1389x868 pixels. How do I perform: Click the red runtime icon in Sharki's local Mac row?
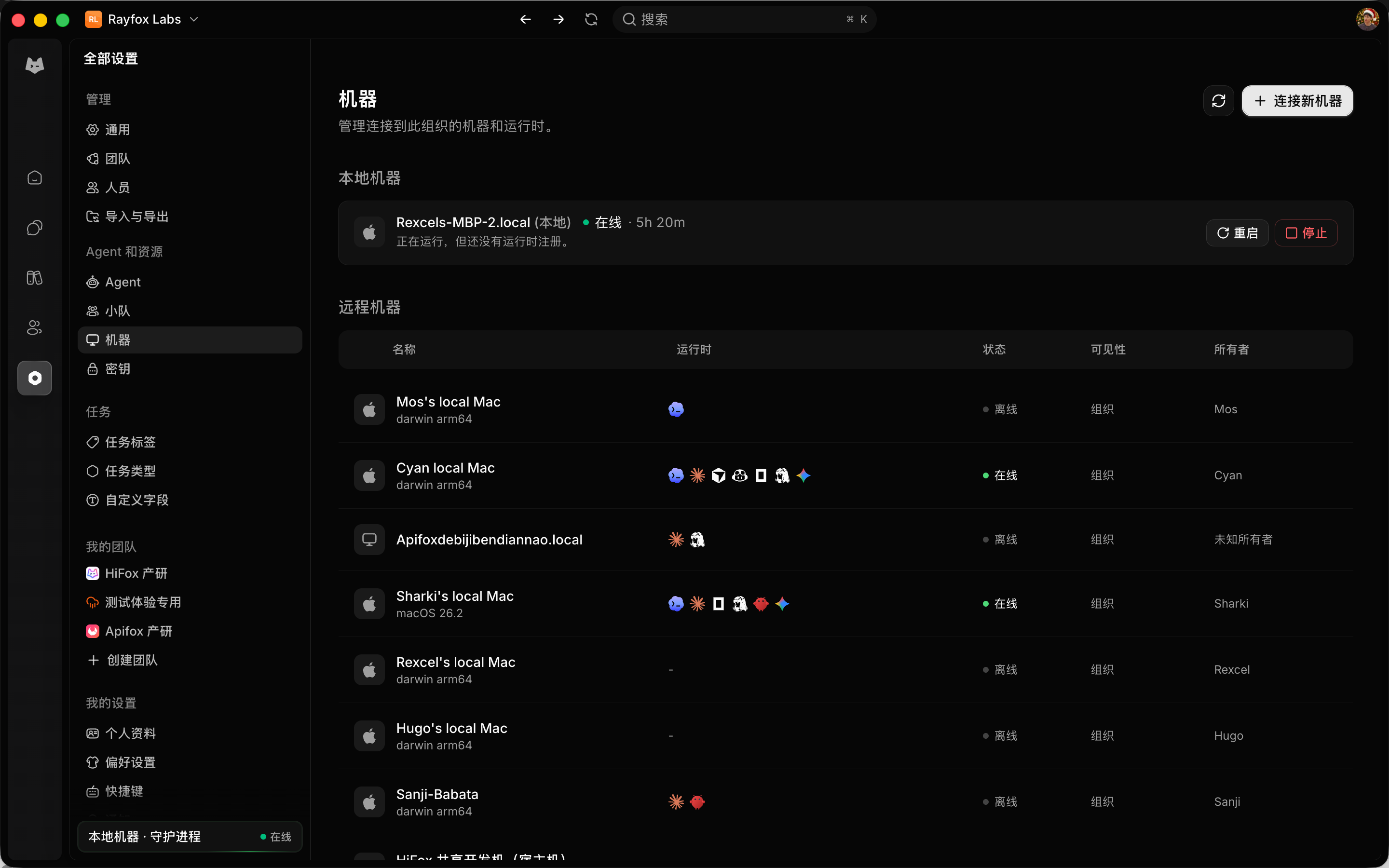coord(761,604)
